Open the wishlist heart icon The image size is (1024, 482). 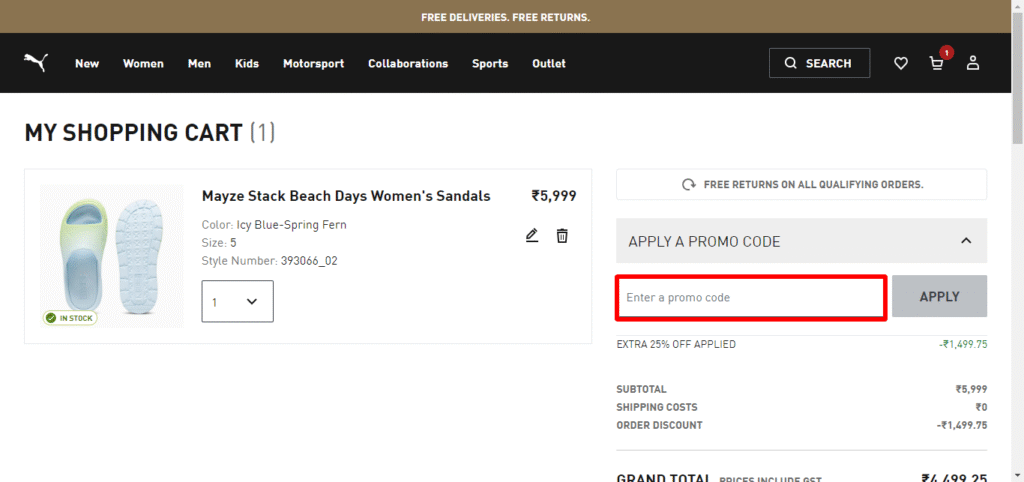(x=901, y=63)
